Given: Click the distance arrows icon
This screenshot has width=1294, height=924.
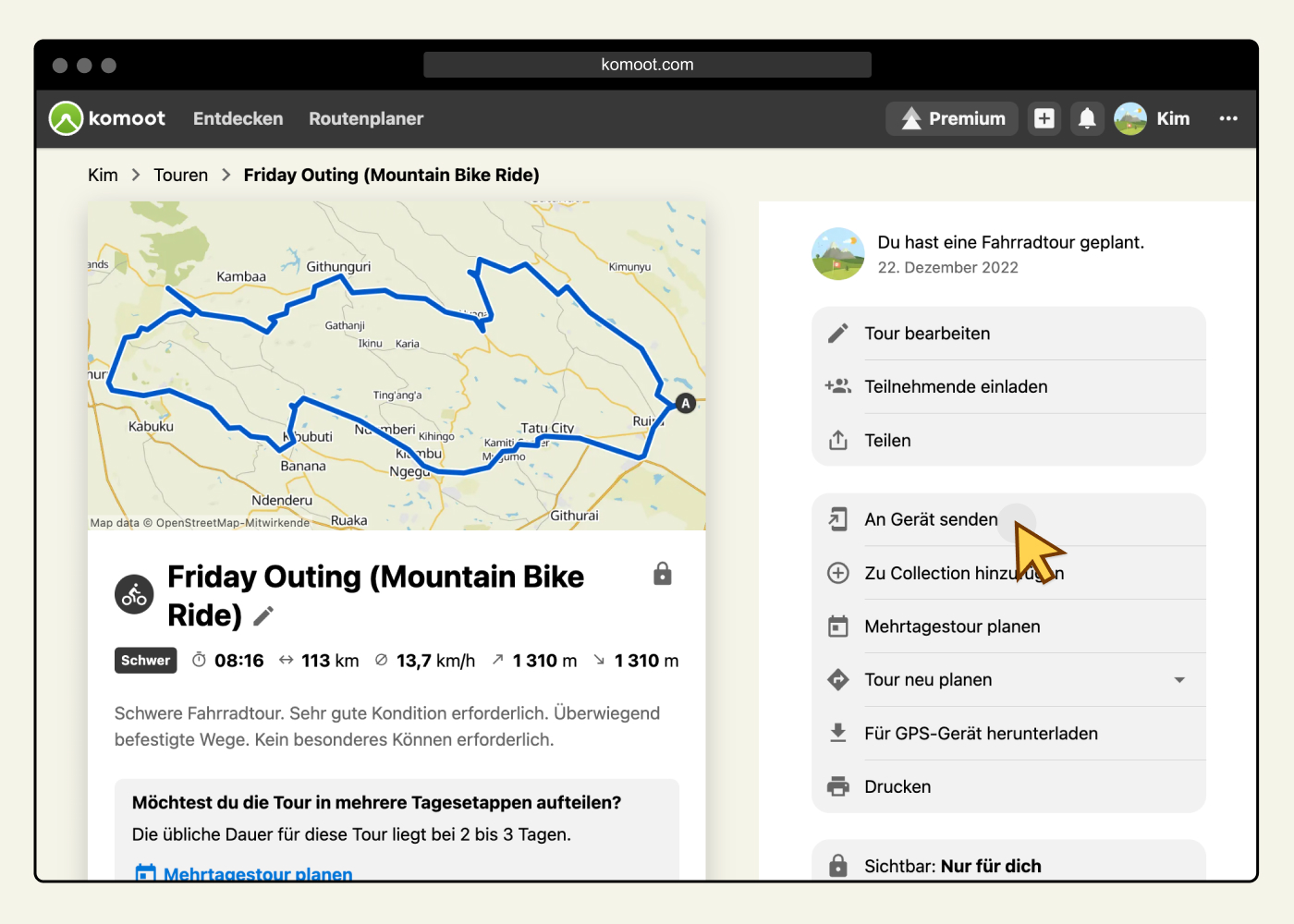Looking at the screenshot, I should [286, 660].
